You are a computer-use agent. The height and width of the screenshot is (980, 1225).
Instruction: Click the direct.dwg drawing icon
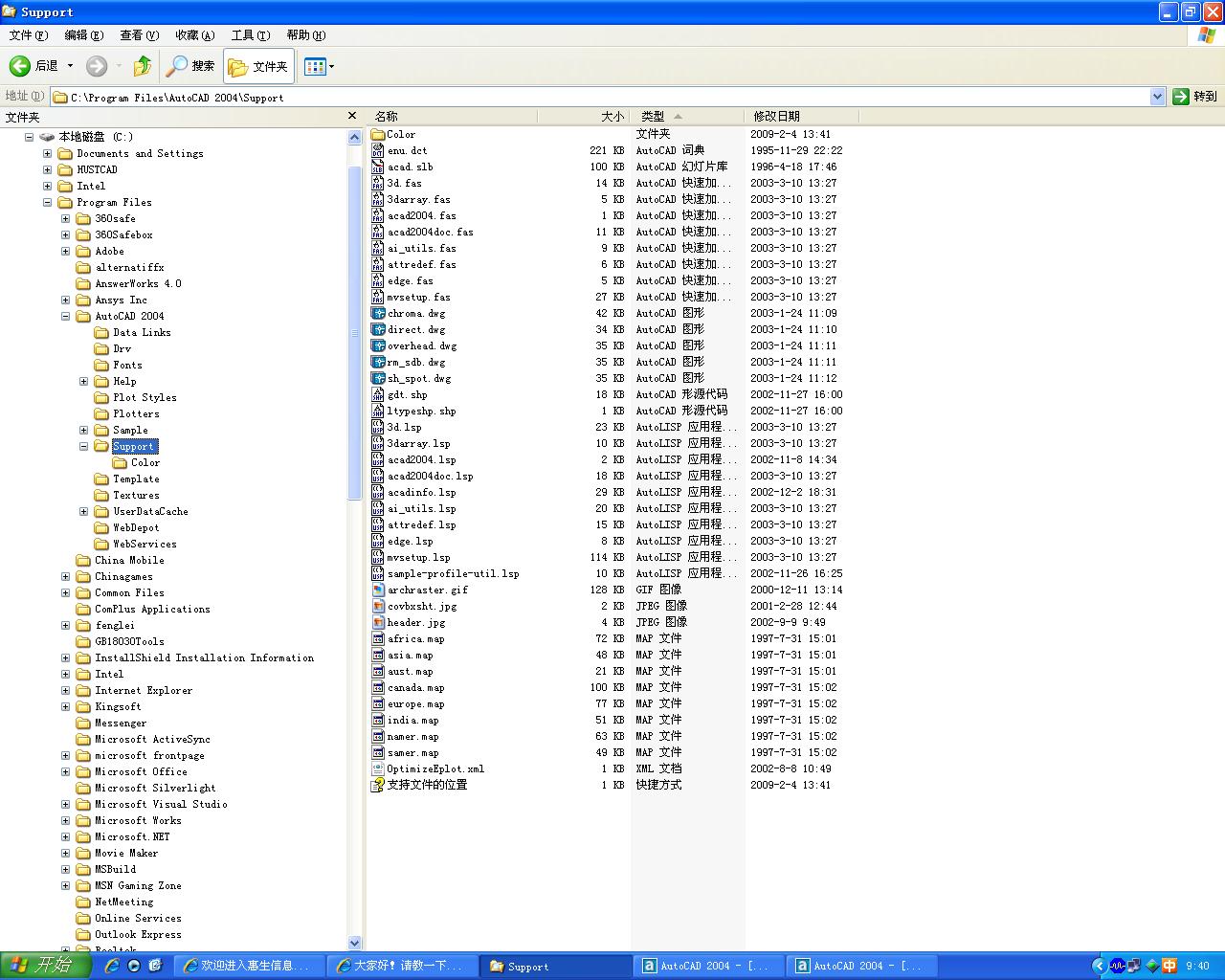coord(377,329)
